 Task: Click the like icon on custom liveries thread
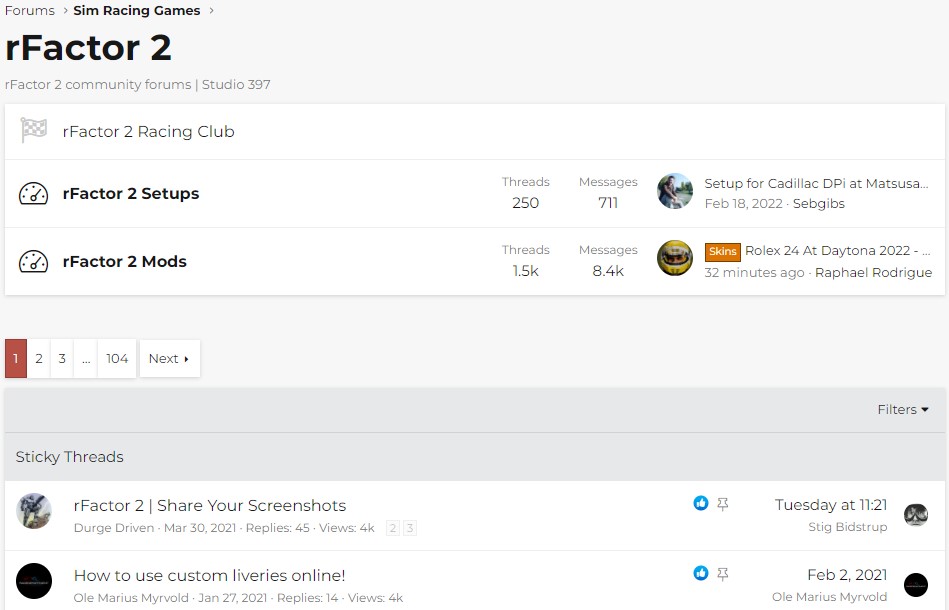click(x=701, y=572)
